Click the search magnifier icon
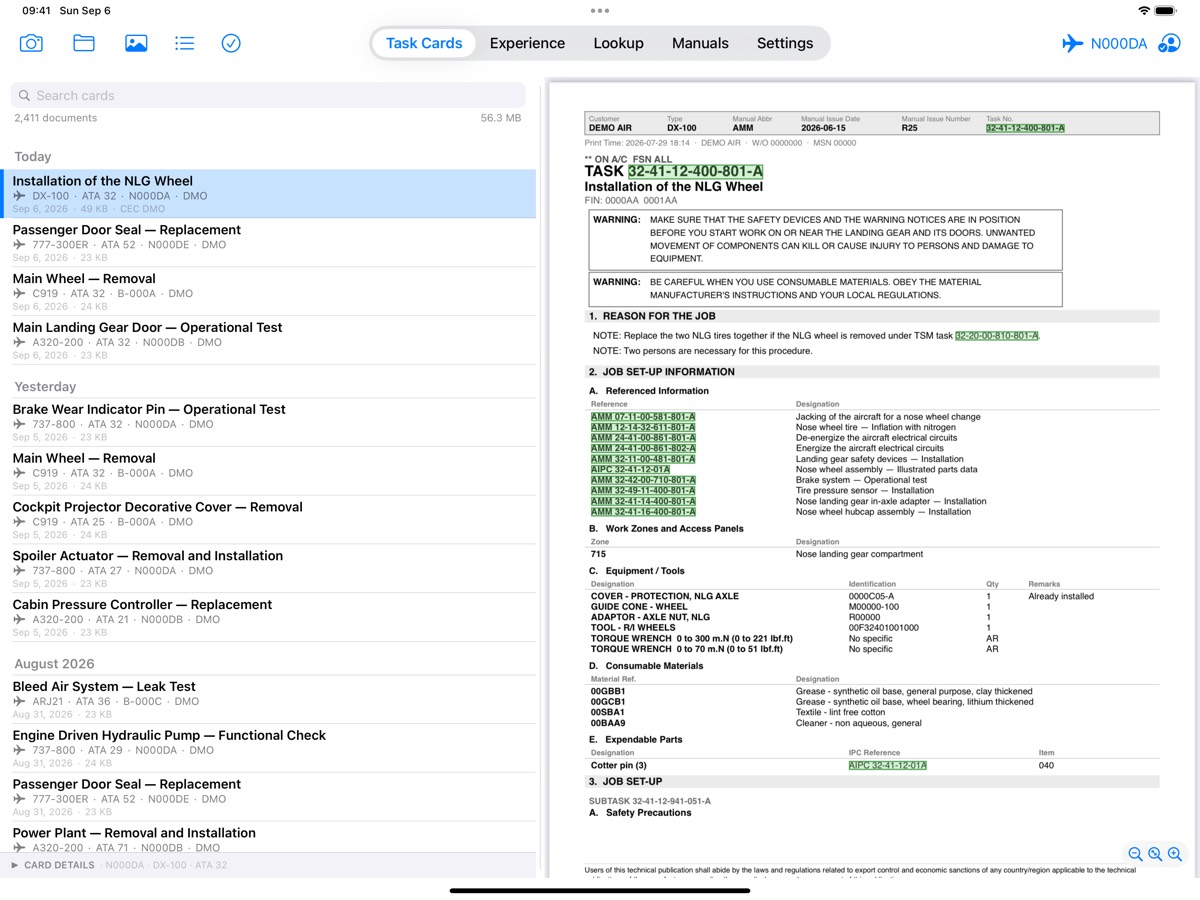The width and height of the screenshot is (1200, 900). pyautogui.click(x=25, y=96)
